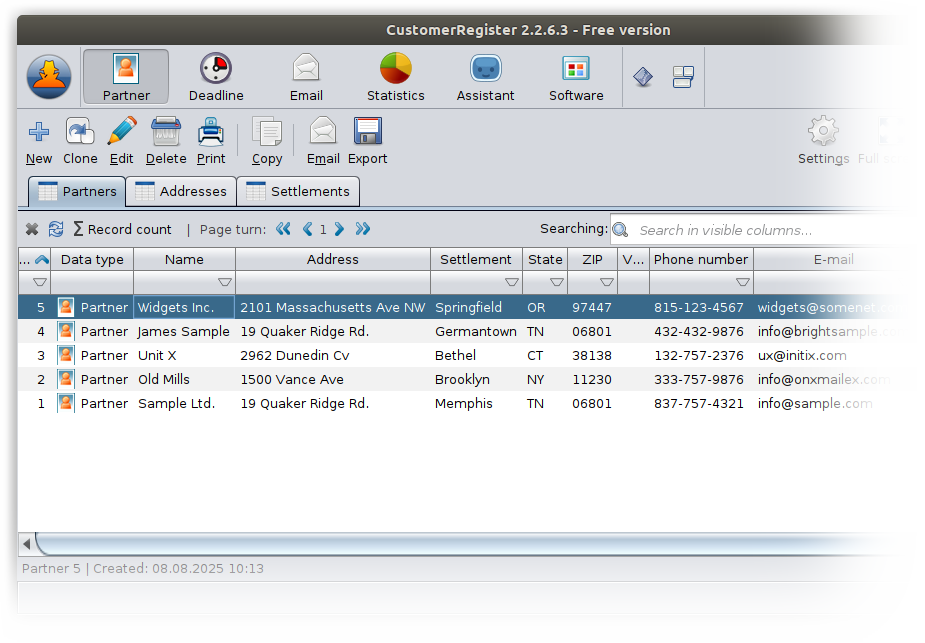
Task: Select the Widgets Inc. name cell
Action: pos(184,307)
